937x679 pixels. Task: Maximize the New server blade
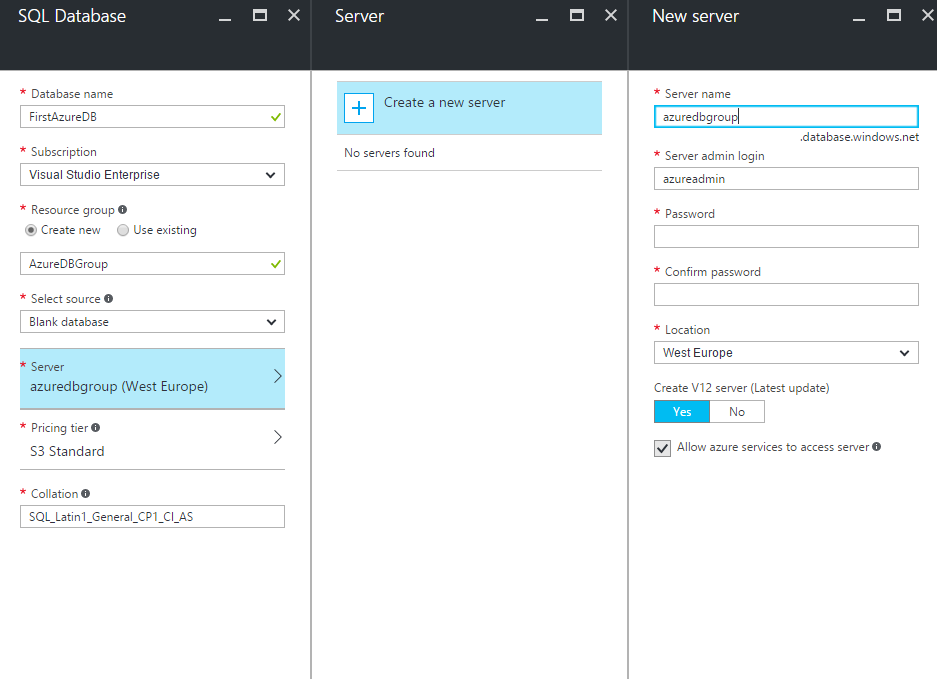[x=894, y=16]
